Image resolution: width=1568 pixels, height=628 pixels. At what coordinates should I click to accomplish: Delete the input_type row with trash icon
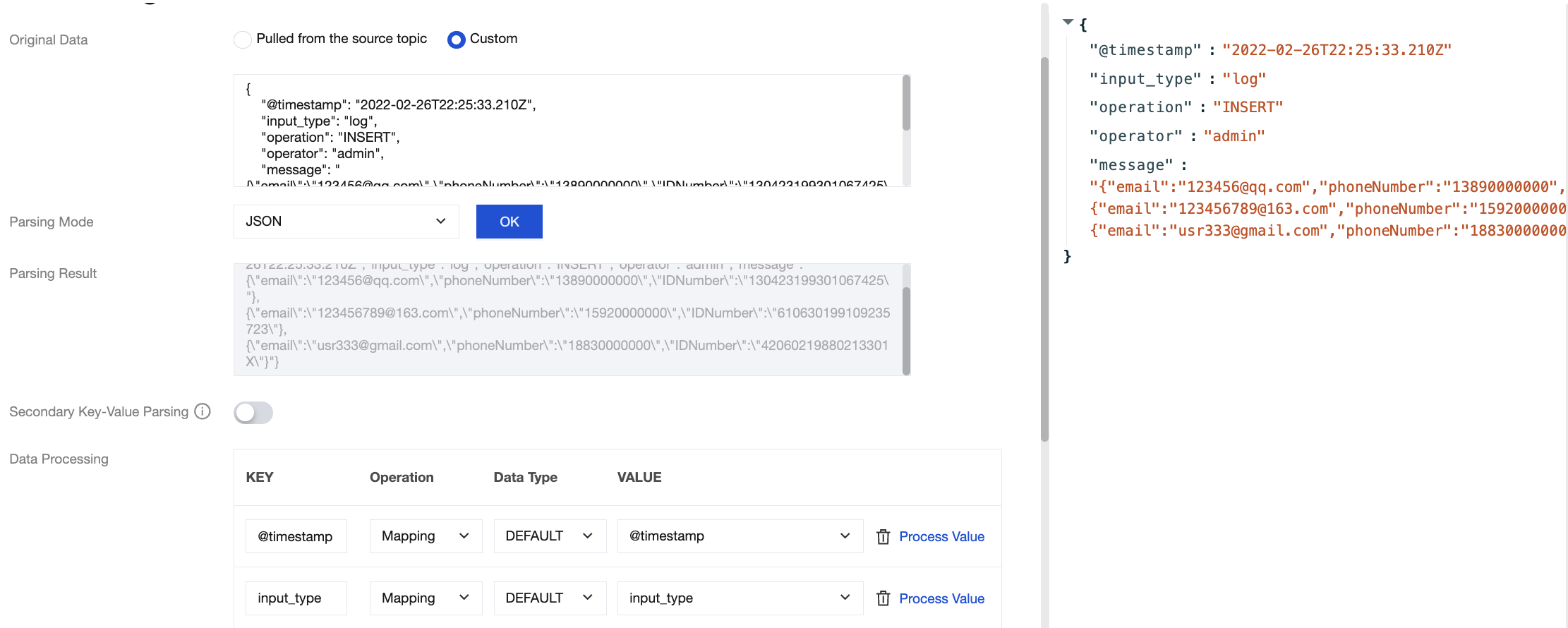[x=883, y=599]
